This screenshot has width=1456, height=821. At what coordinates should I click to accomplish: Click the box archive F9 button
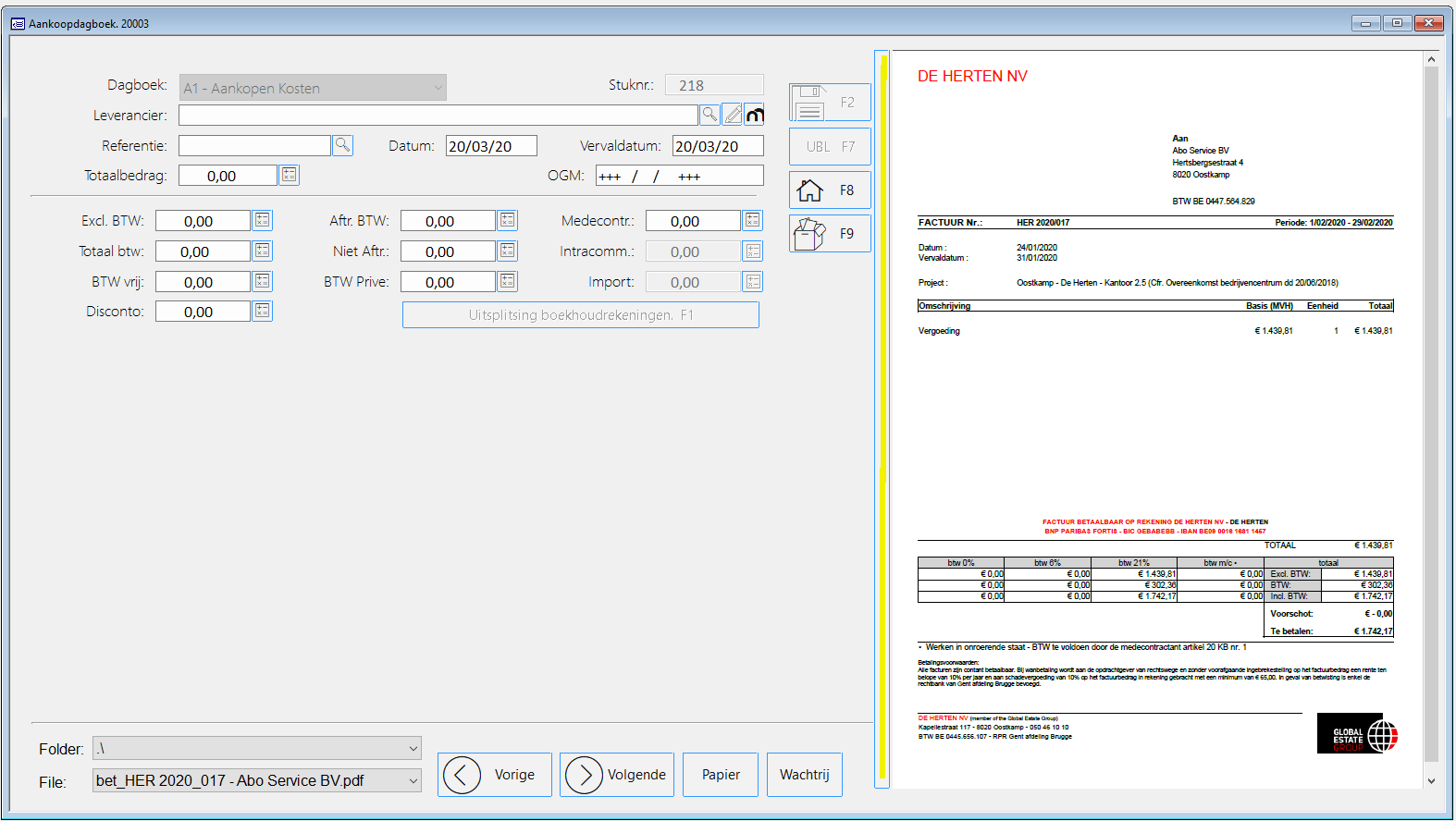[x=829, y=234]
